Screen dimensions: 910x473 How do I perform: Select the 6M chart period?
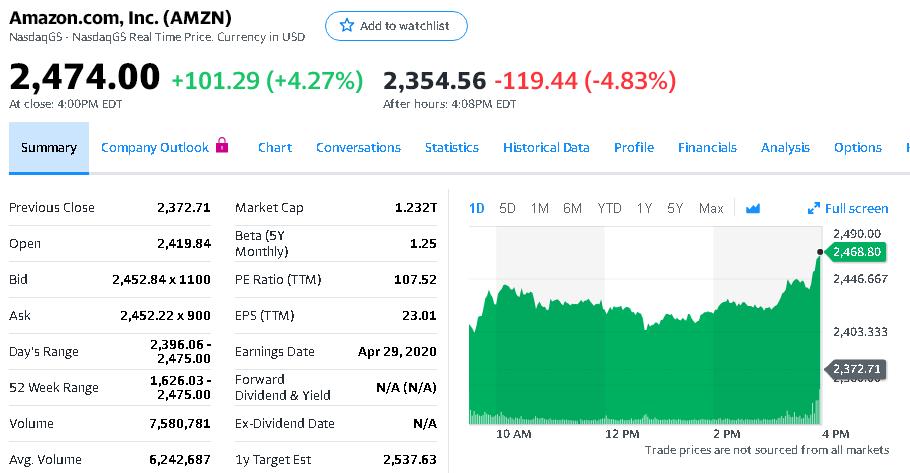[572, 208]
